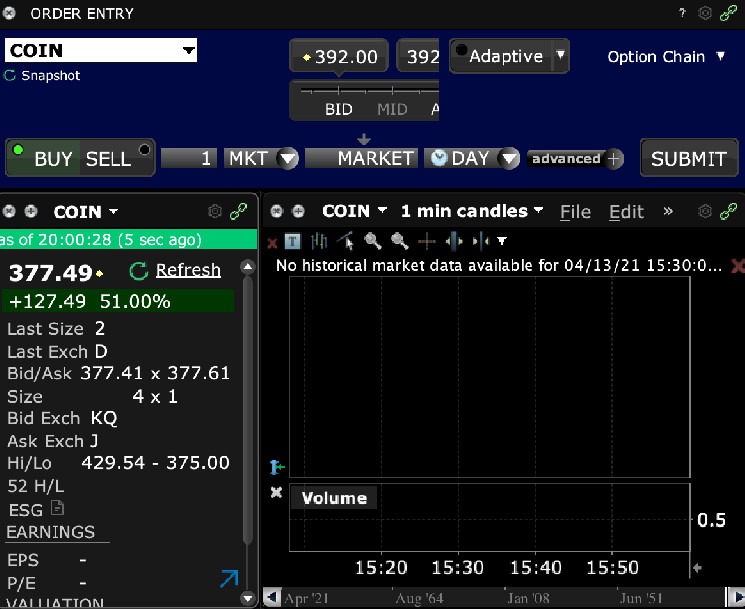The image size is (745, 609).
Task: Close the COIN chart panel
Action: (277, 211)
